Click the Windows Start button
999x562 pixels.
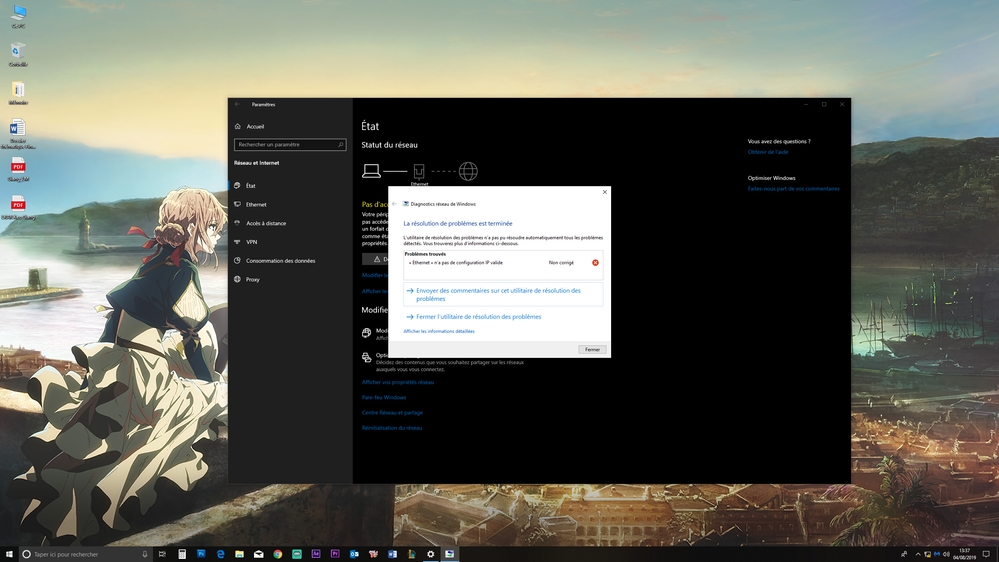tap(10, 554)
